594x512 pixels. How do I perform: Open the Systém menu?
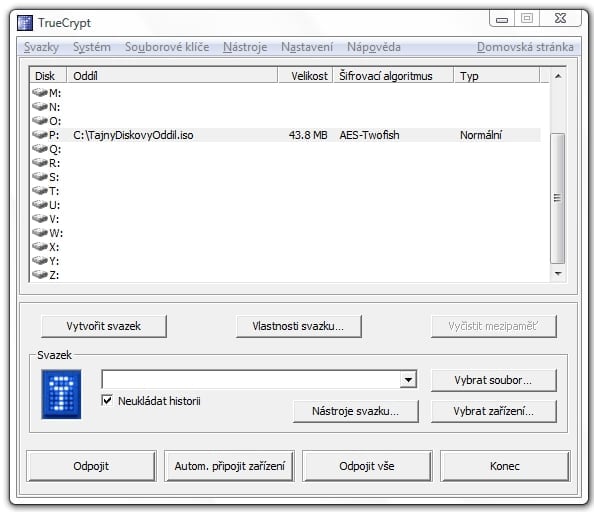click(92, 47)
